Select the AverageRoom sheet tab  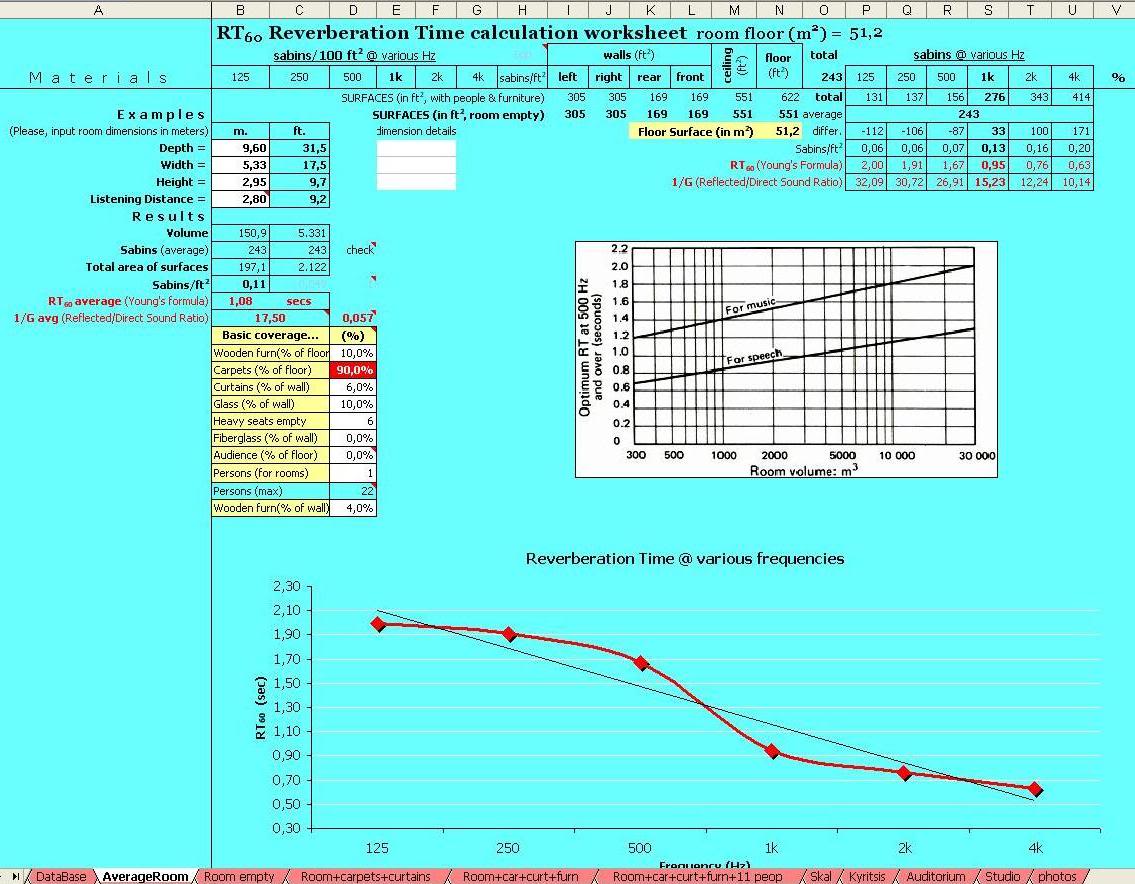coord(145,877)
